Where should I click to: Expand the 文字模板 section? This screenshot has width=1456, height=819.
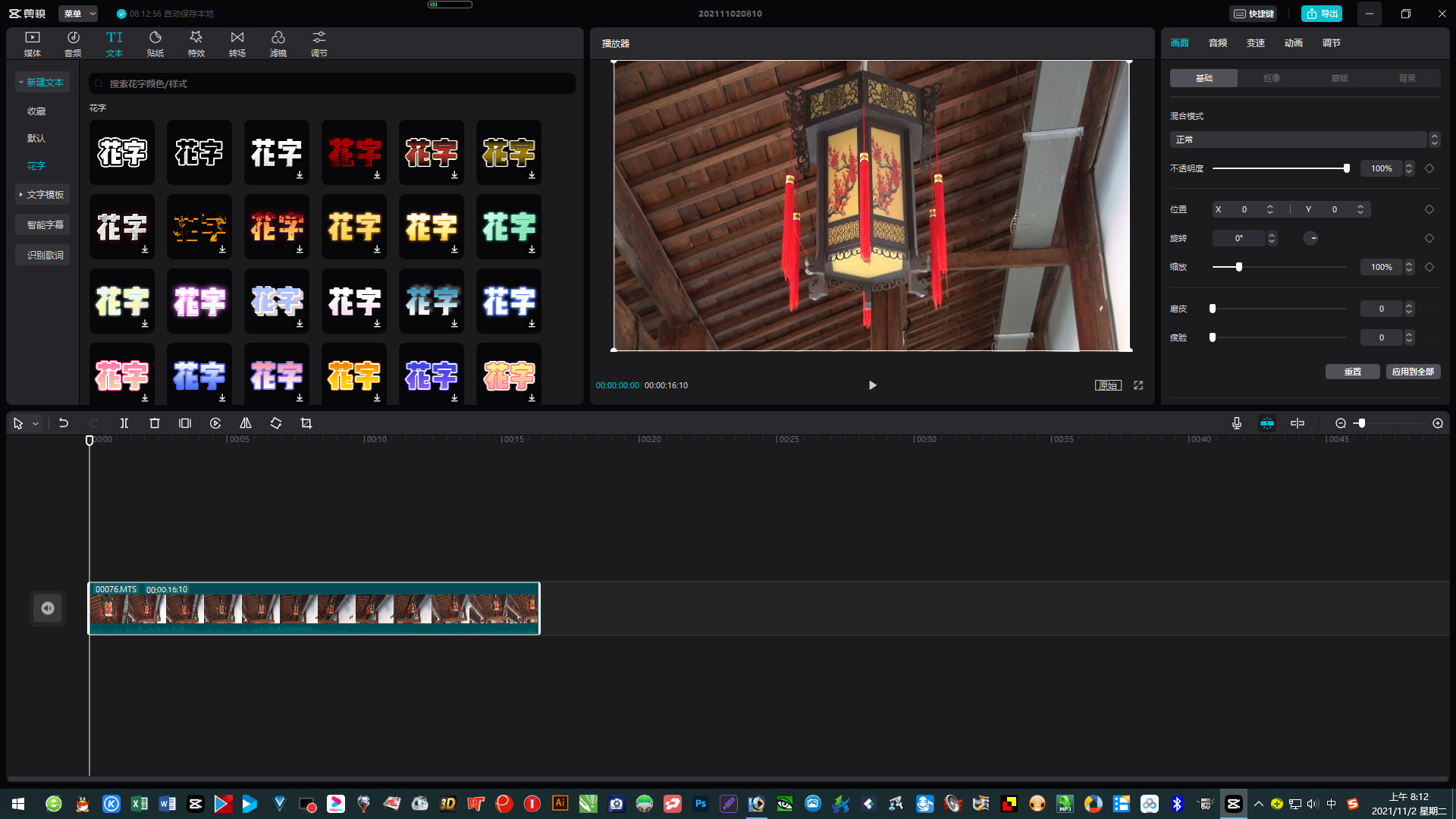42,195
